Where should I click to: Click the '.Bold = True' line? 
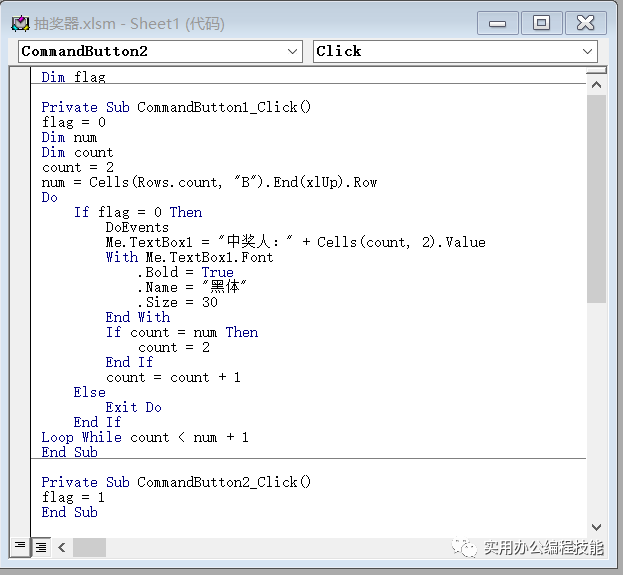186,272
